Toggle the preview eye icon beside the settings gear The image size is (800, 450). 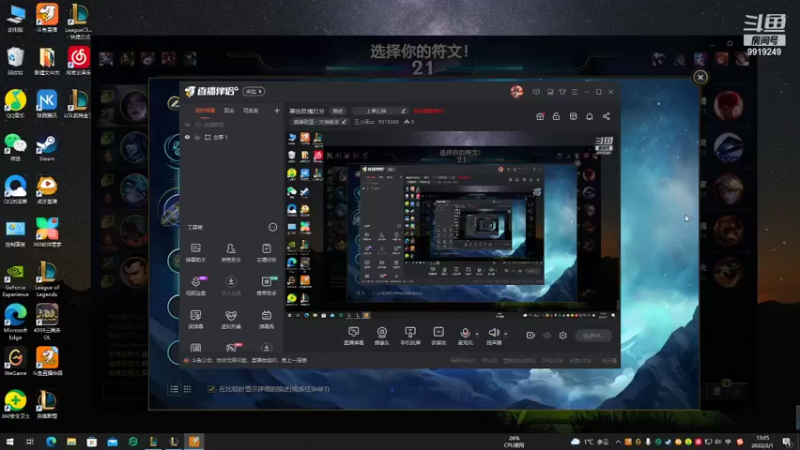[x=547, y=335]
